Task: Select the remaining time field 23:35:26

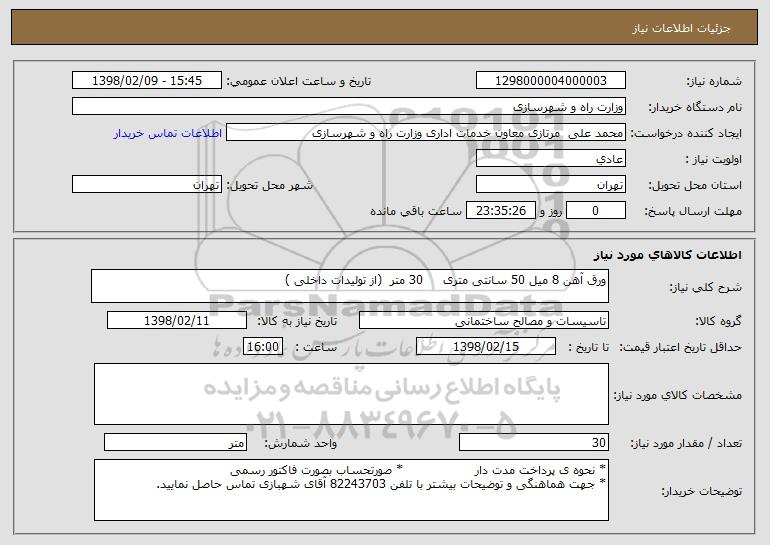Action: 500,211
